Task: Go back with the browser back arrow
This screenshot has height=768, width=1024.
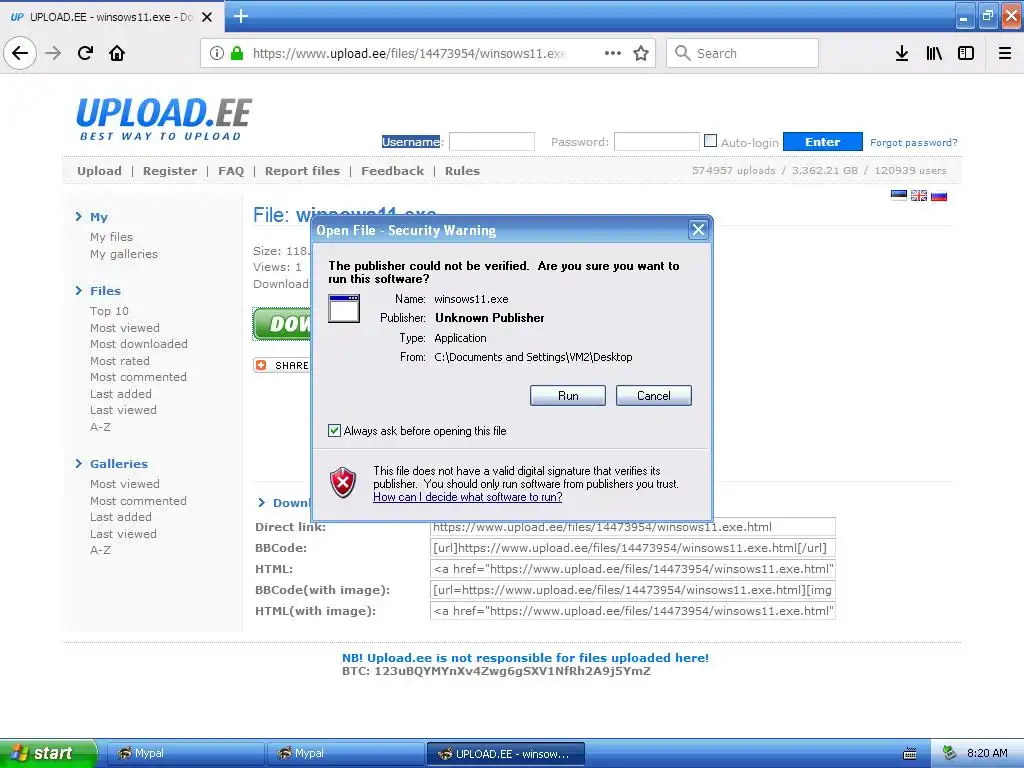Action: [x=20, y=53]
